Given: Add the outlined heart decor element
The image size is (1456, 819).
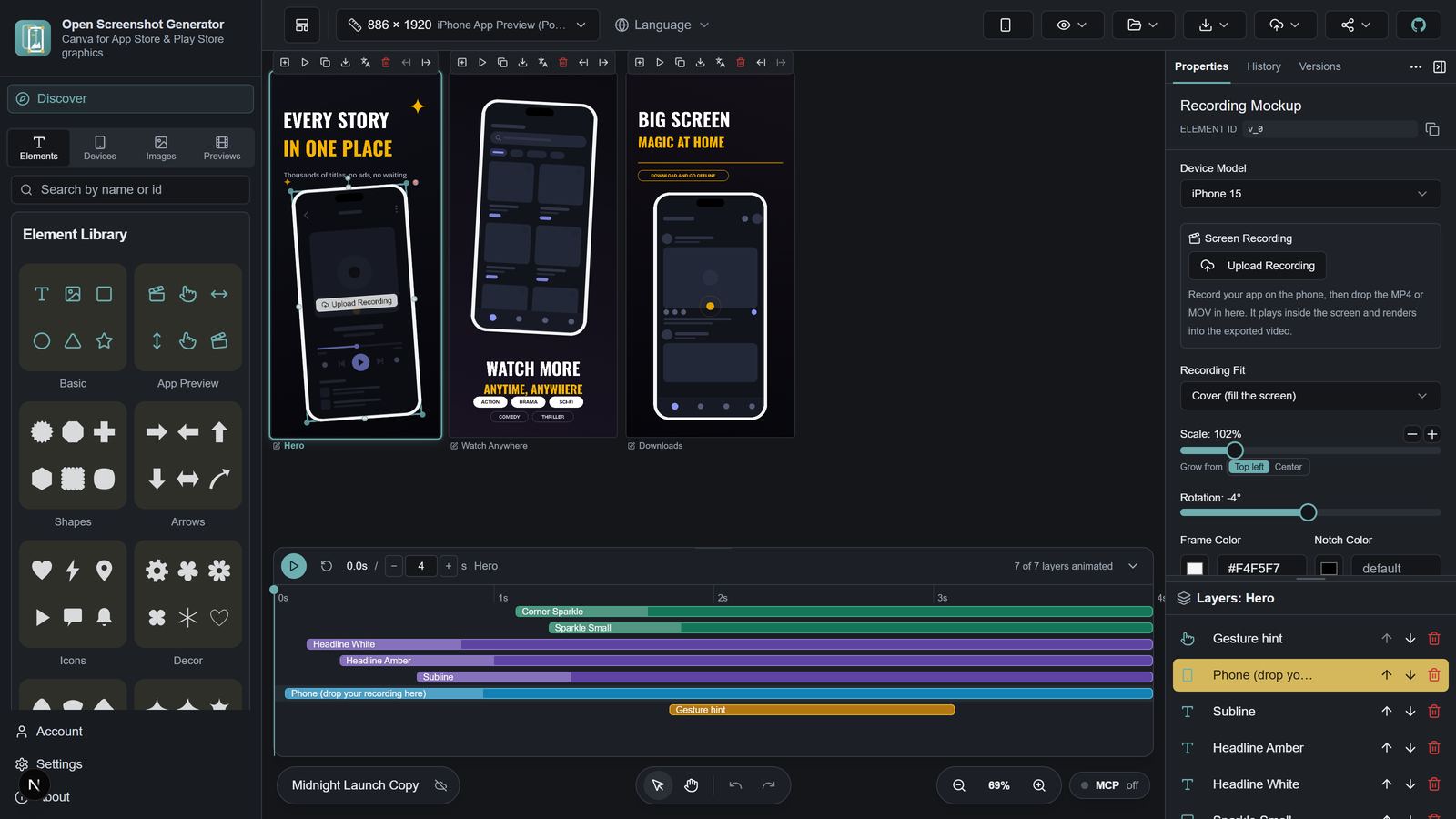Looking at the screenshot, I should pyautogui.click(x=219, y=617).
